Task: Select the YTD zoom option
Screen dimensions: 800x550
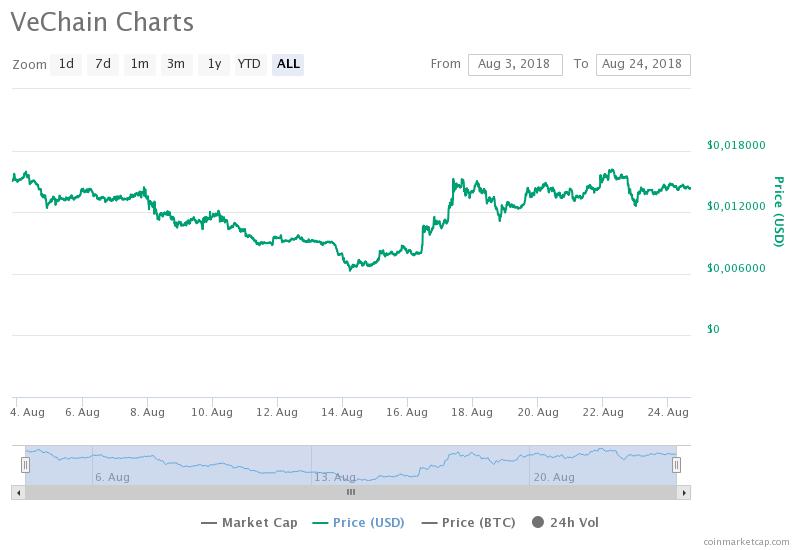Action: coord(249,64)
